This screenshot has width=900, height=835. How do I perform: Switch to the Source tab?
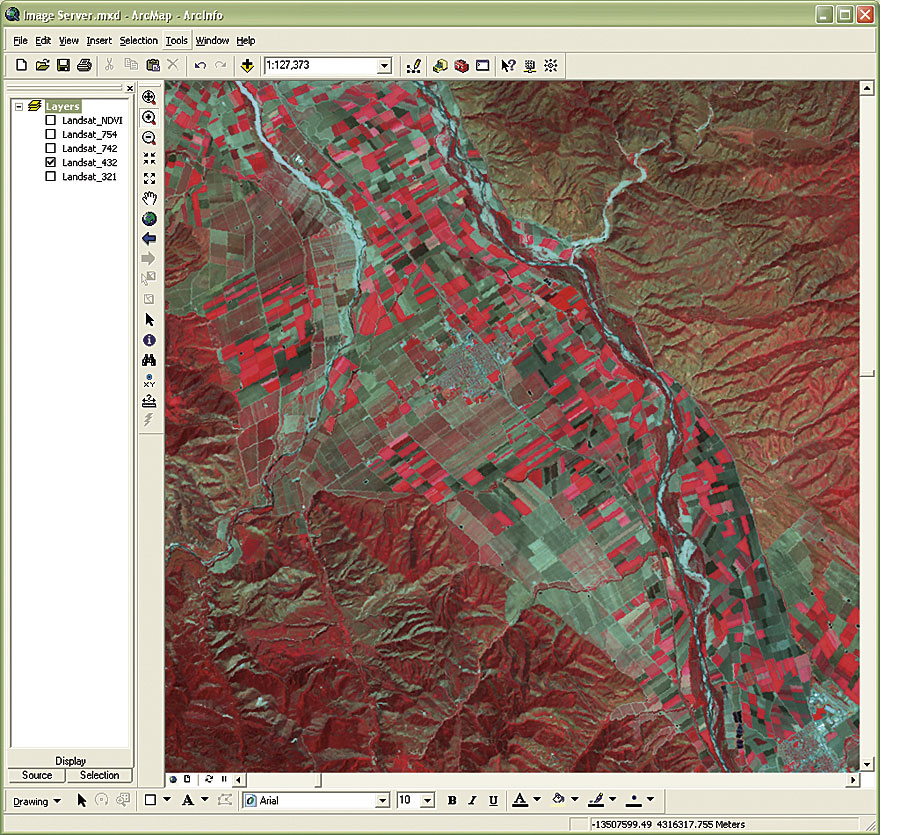pos(37,775)
